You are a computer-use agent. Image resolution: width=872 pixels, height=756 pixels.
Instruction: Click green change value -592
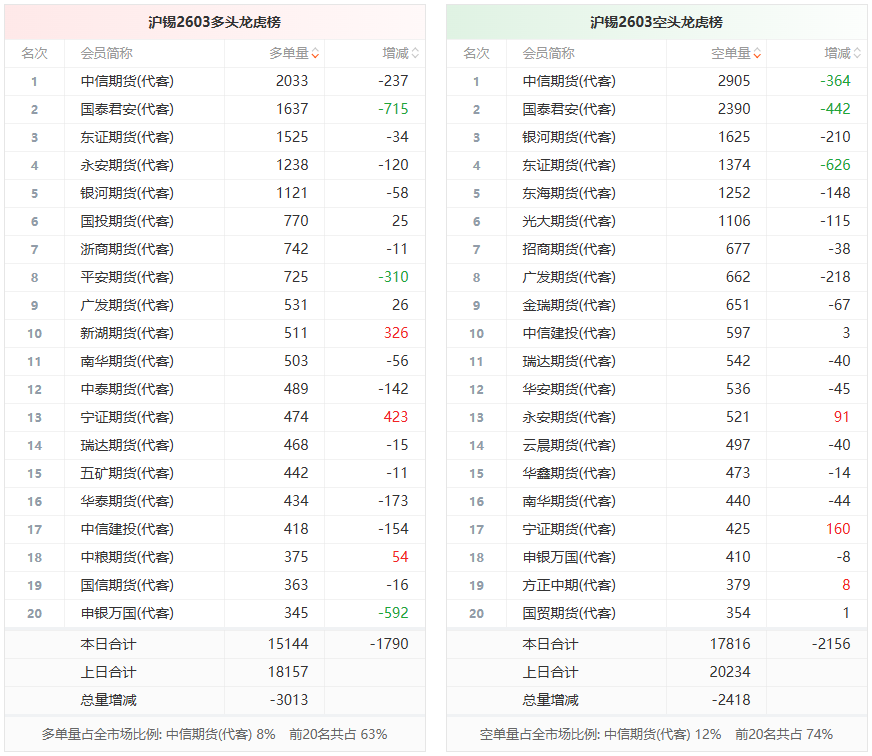(x=393, y=613)
